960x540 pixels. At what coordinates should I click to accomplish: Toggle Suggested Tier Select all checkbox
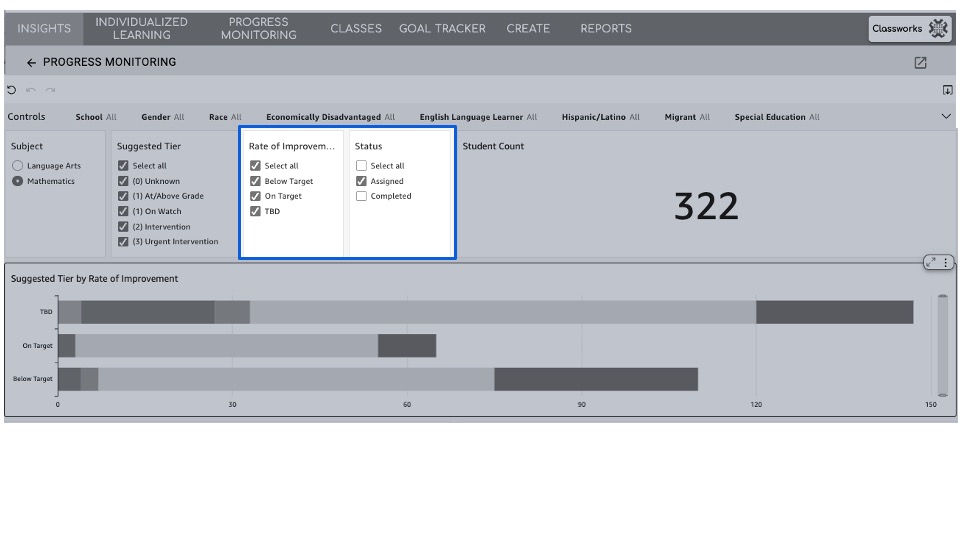[x=123, y=165]
